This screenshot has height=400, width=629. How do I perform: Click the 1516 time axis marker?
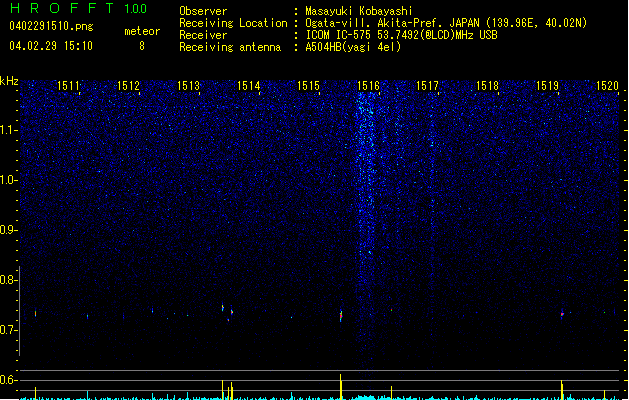pos(368,85)
